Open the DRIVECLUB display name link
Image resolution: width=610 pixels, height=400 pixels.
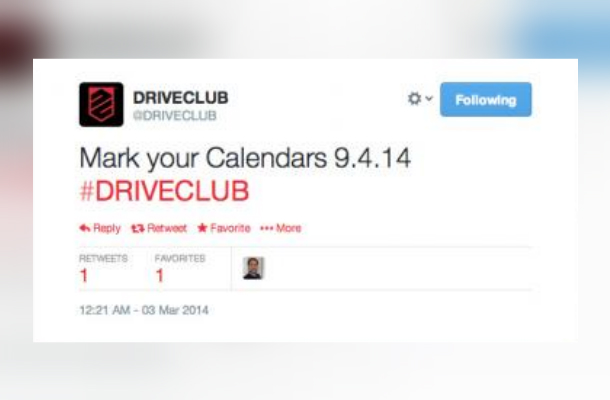181,98
